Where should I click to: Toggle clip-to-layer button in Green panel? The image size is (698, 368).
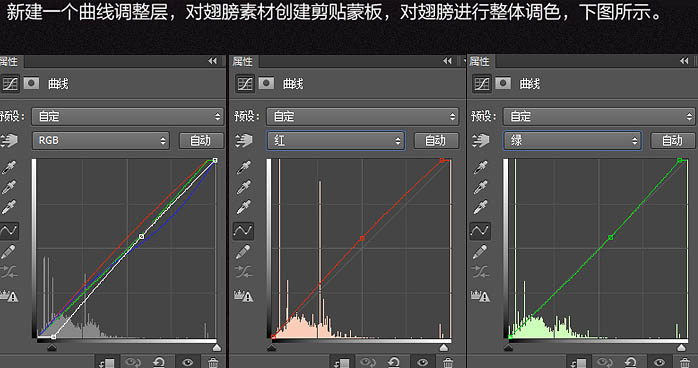pyautogui.click(x=578, y=363)
